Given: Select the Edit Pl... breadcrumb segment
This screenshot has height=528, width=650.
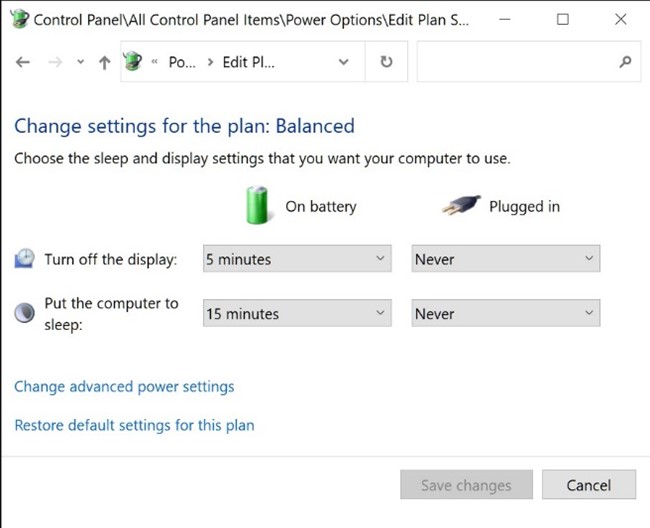Looking at the screenshot, I should 248,62.
